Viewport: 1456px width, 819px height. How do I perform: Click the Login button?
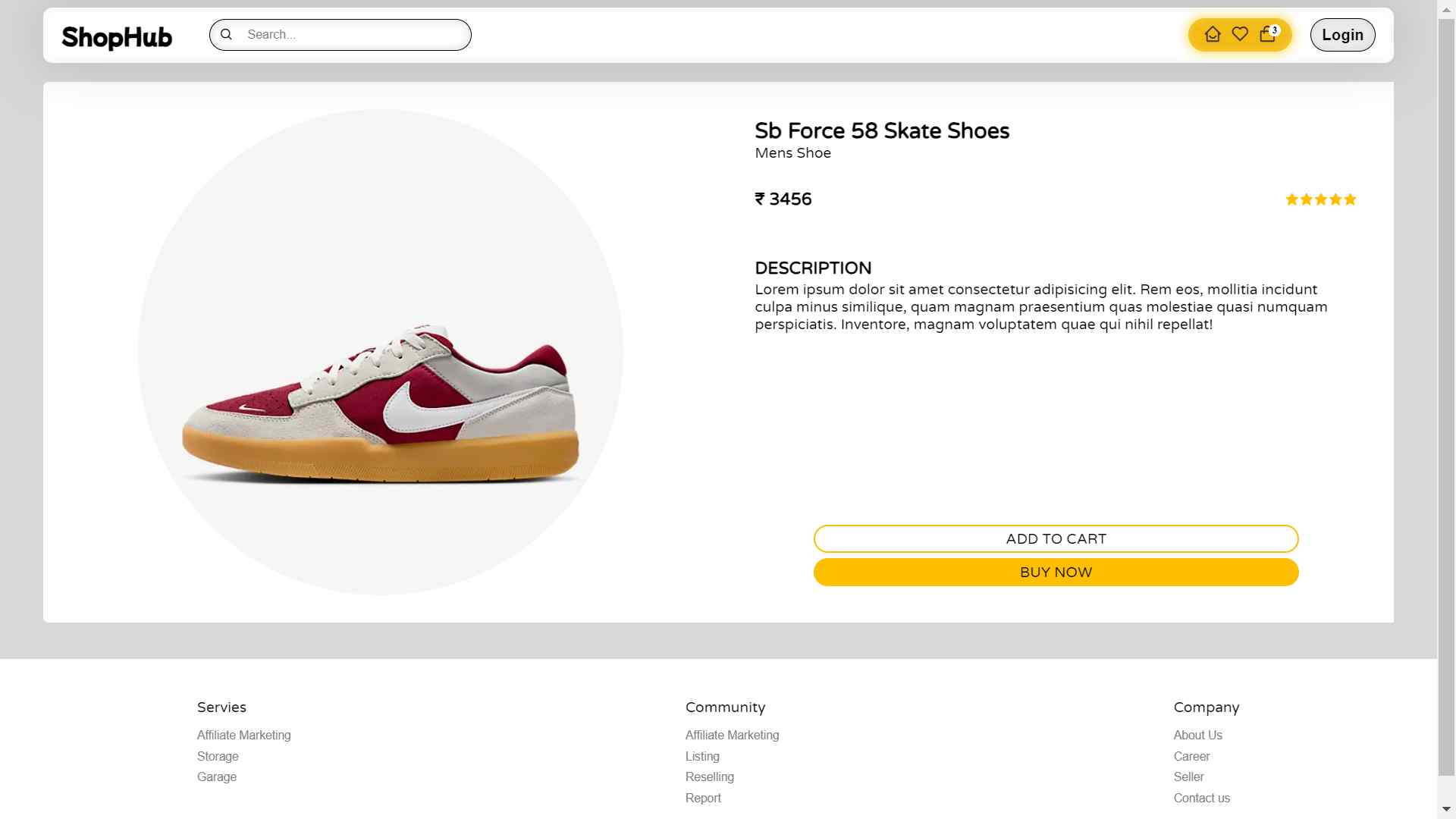(1342, 35)
